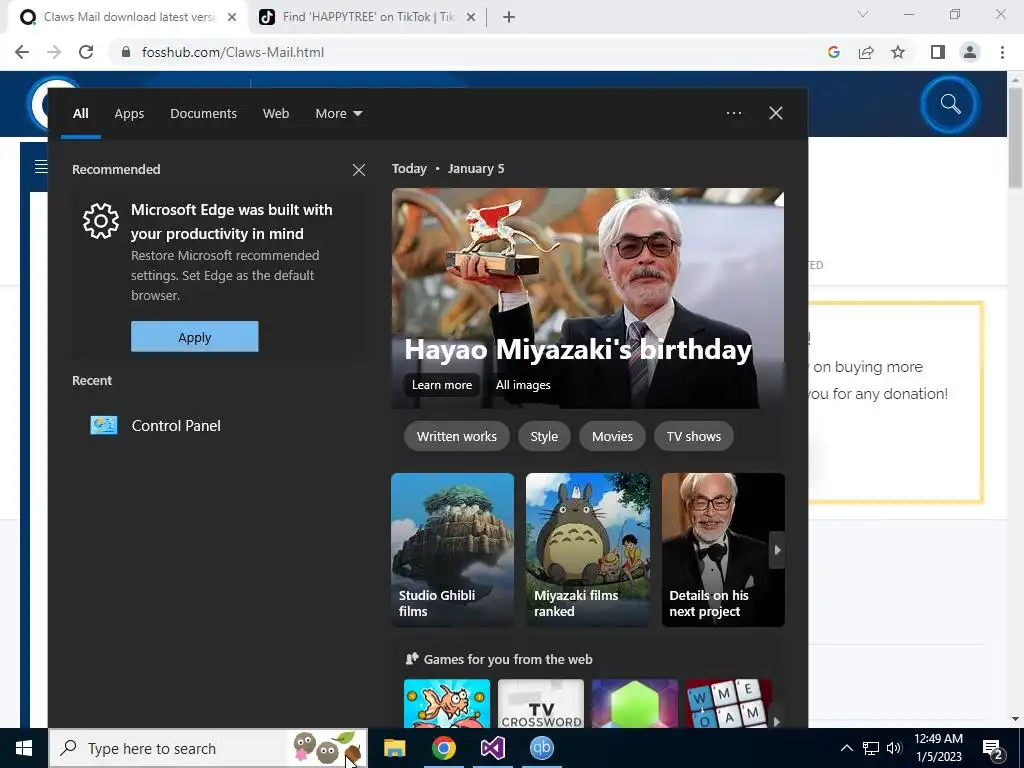Switch to the Apps search tab
The height and width of the screenshot is (768, 1024).
(129, 114)
